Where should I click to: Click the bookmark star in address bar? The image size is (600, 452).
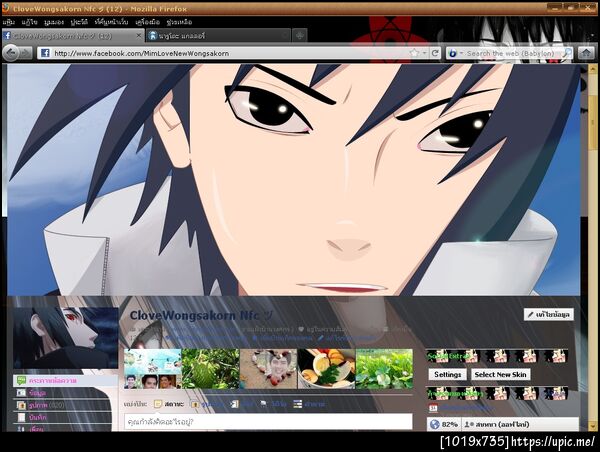pyautogui.click(x=414, y=53)
